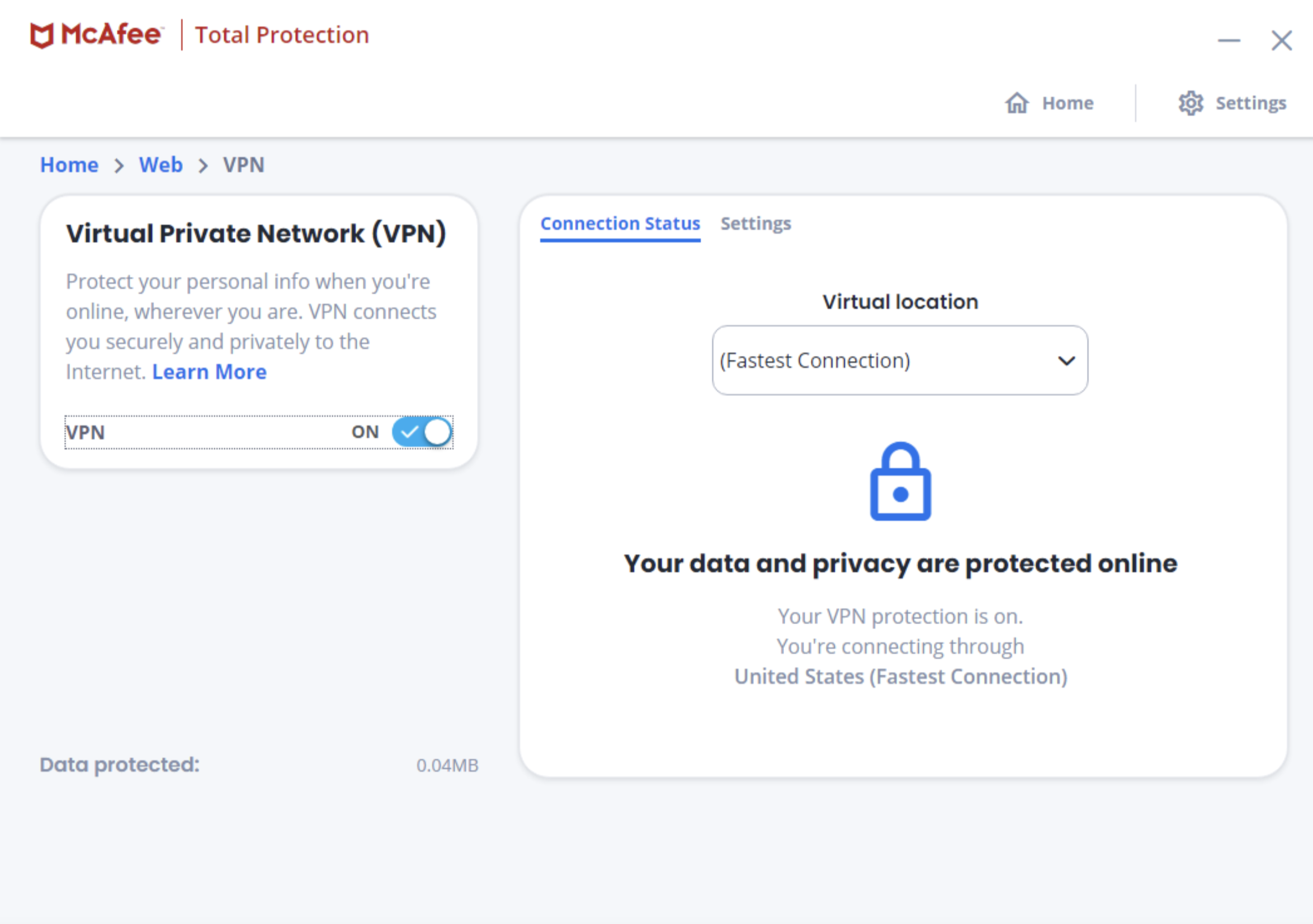Image resolution: width=1313 pixels, height=924 pixels.
Task: Click the blue padlock status icon
Action: pos(900,482)
